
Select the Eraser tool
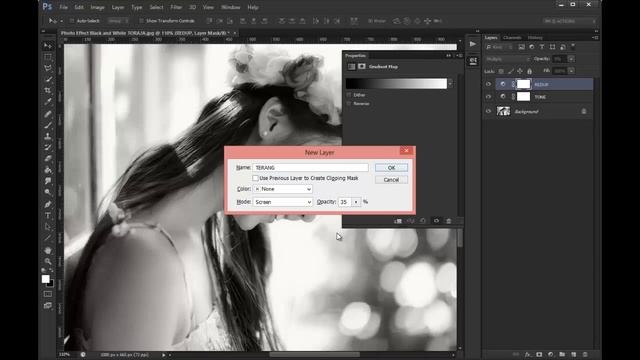tap(48, 159)
